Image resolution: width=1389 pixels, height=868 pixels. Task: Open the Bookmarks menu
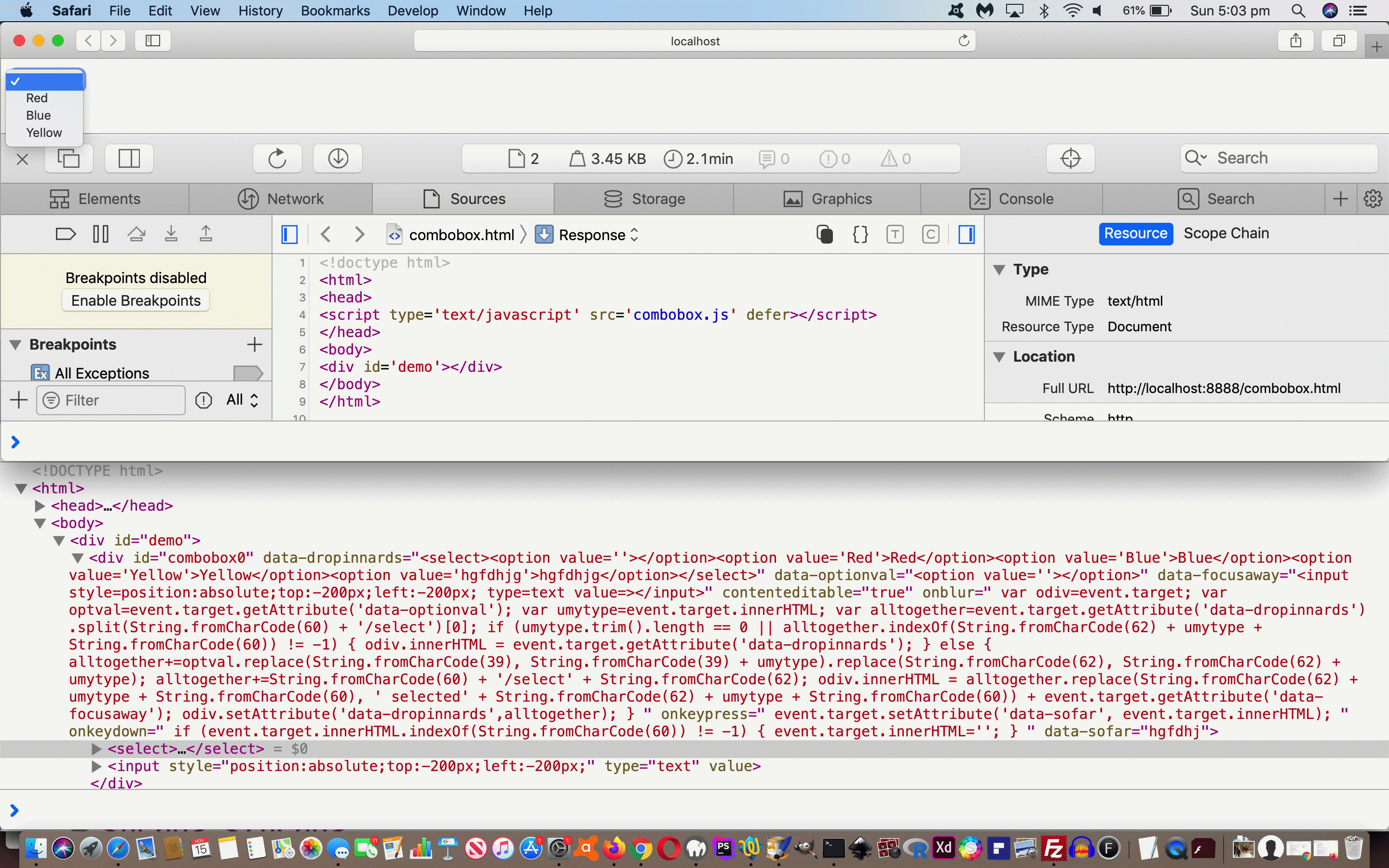(x=335, y=11)
